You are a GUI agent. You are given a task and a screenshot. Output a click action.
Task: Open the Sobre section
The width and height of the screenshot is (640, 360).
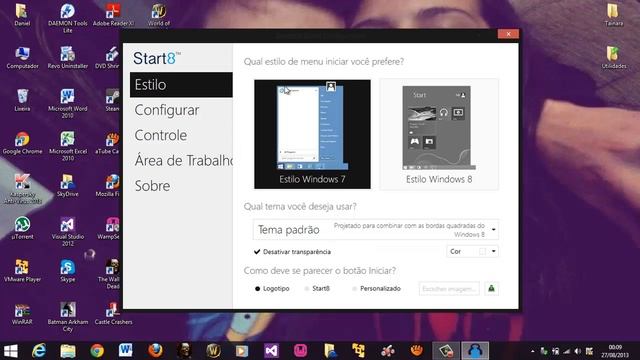[152, 186]
